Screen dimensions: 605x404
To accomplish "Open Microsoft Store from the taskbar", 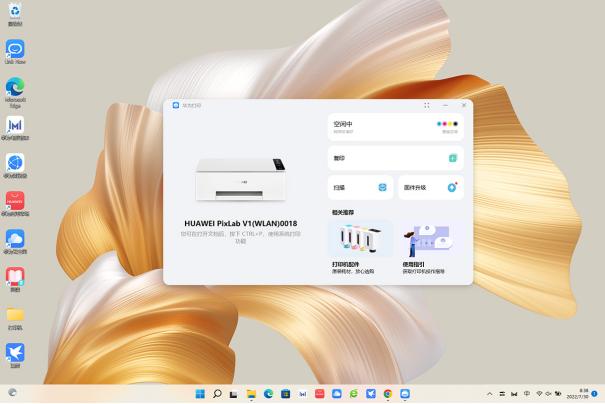I will (x=285, y=394).
